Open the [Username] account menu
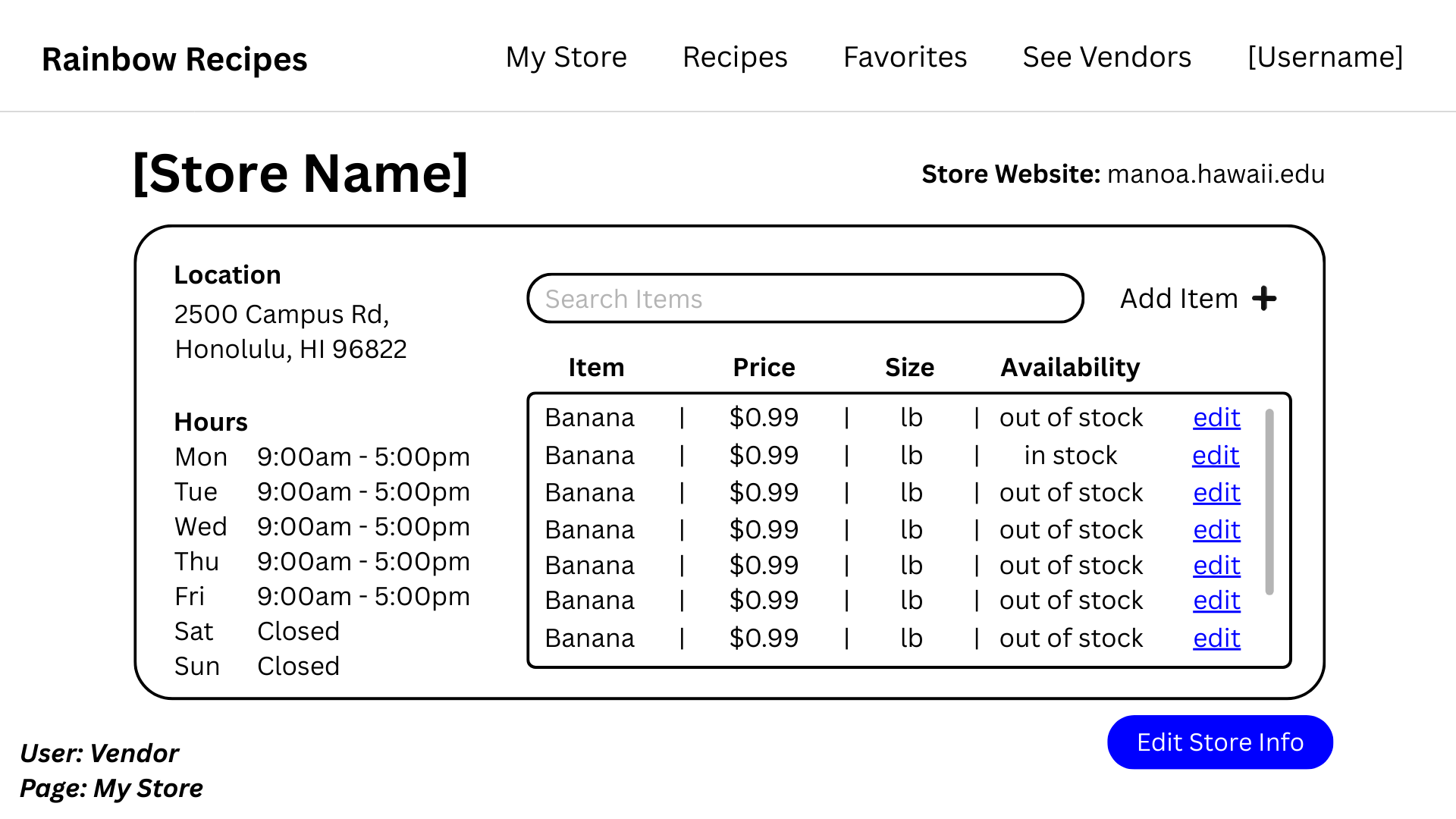Image resolution: width=1456 pixels, height=819 pixels. (1325, 57)
